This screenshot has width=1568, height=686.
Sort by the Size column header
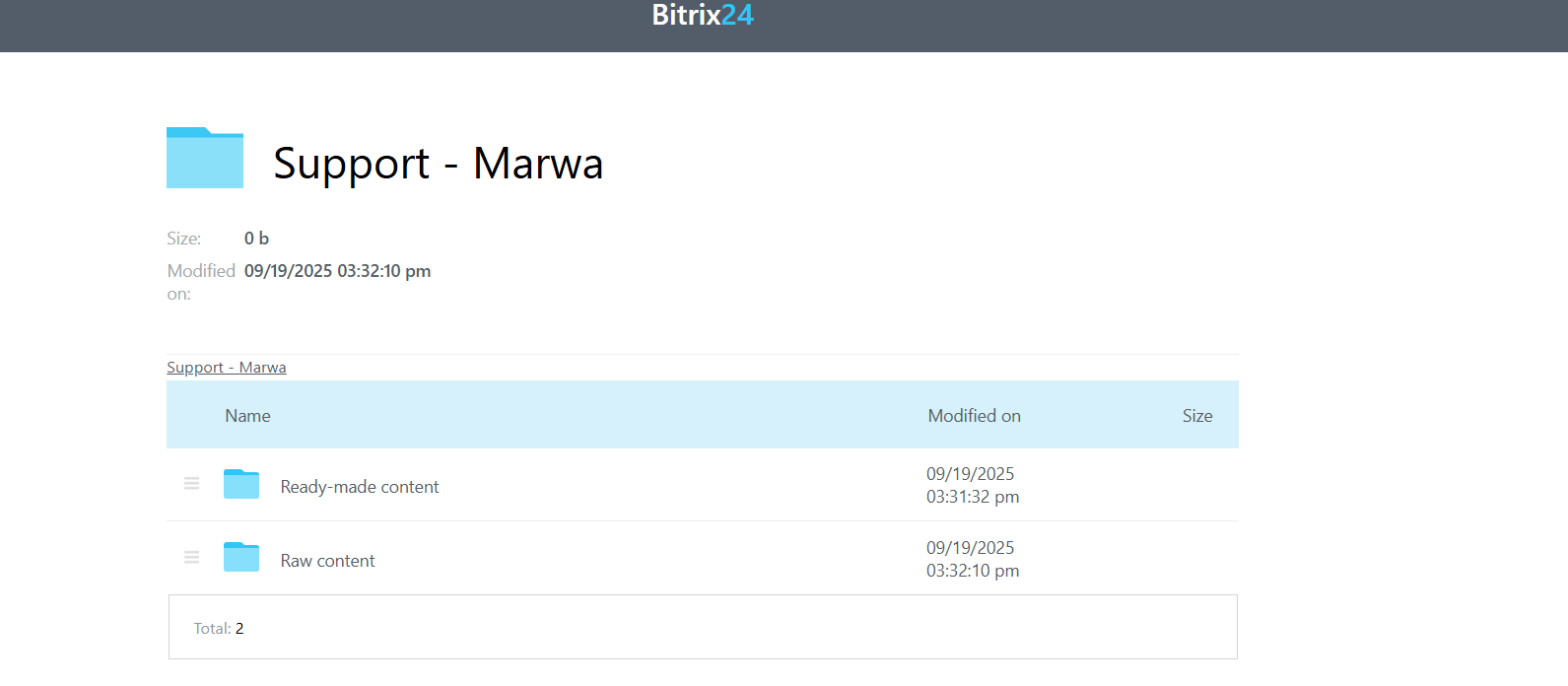pos(1197,416)
